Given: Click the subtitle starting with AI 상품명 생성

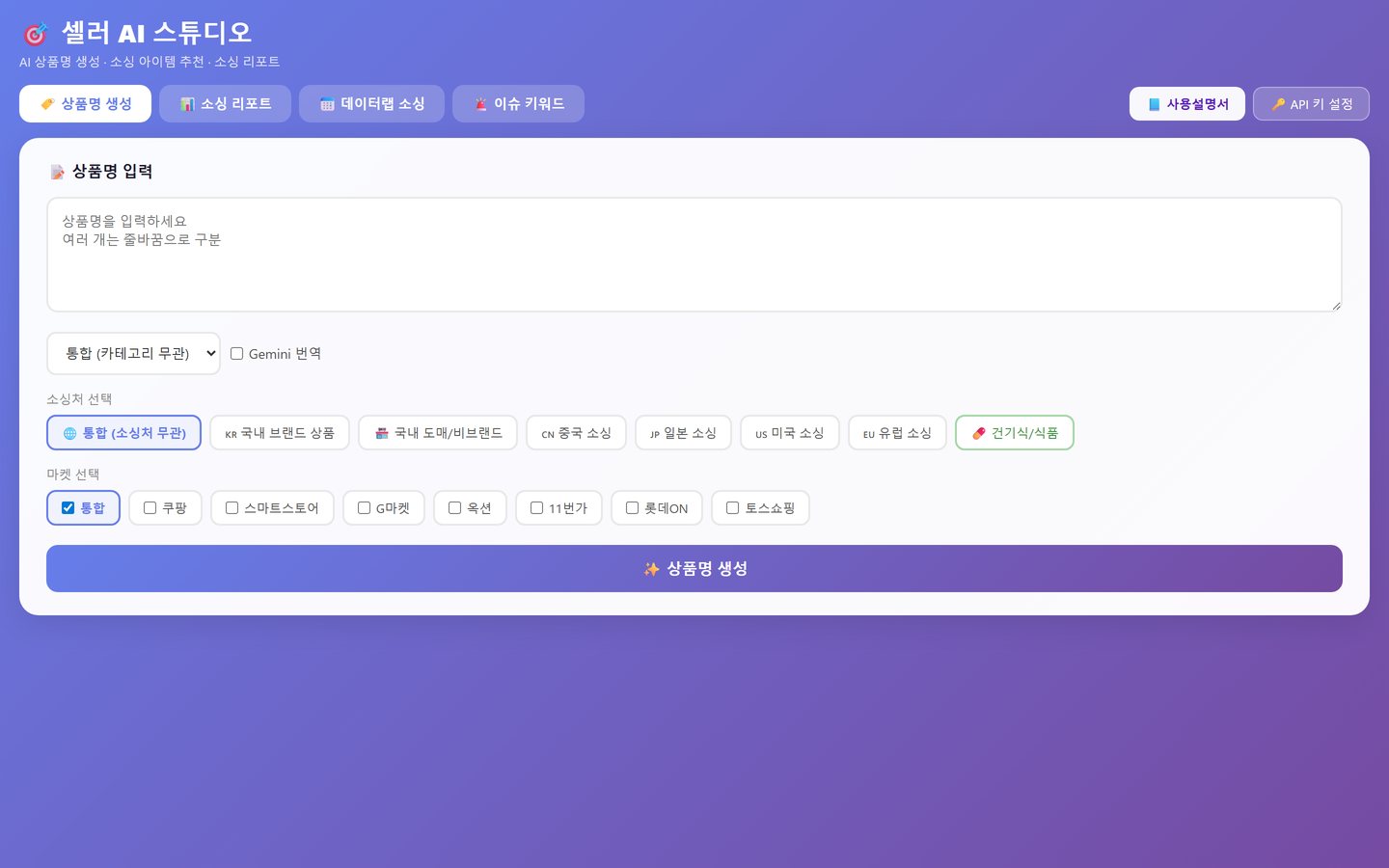Looking at the screenshot, I should coord(150,62).
